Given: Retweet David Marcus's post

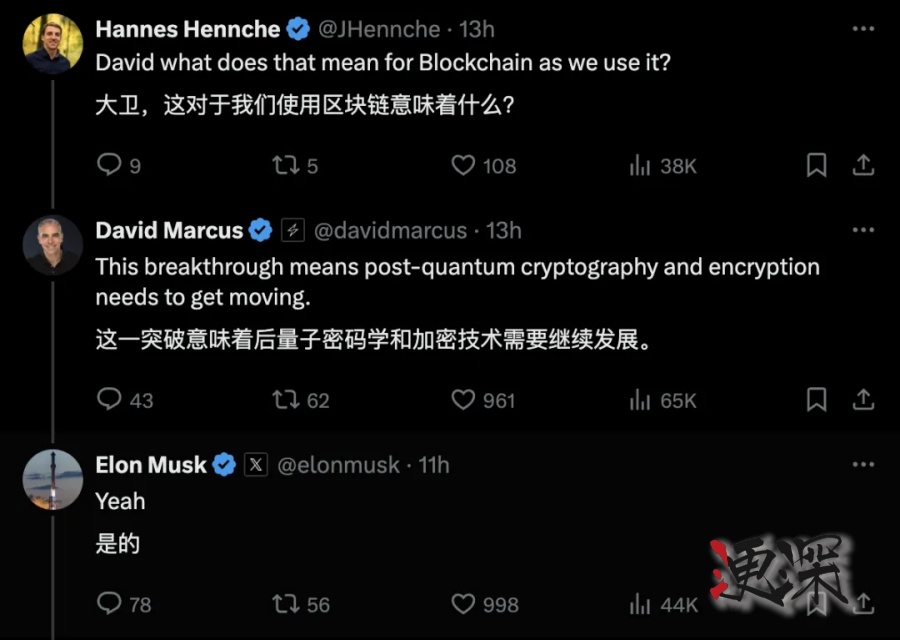Looking at the screenshot, I should (286, 400).
